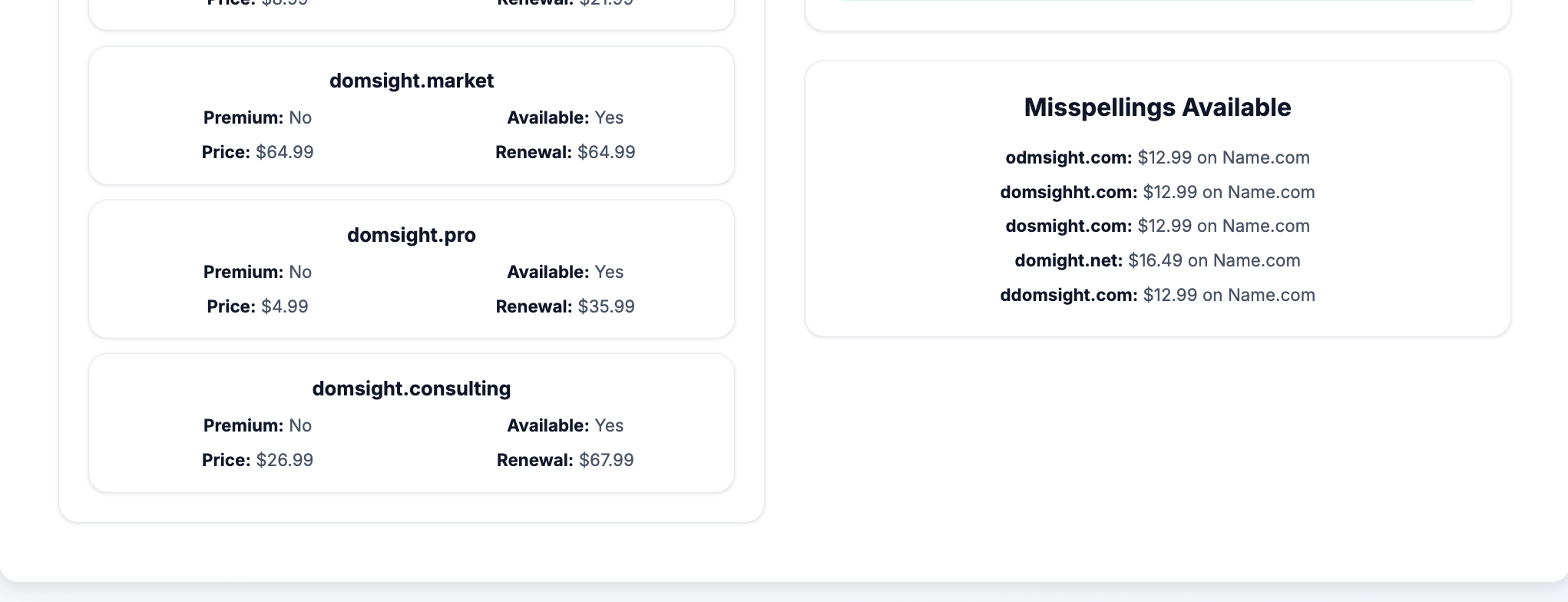The width and height of the screenshot is (1568, 602).
Task: Click the domsight.market heading
Action: tap(412, 80)
